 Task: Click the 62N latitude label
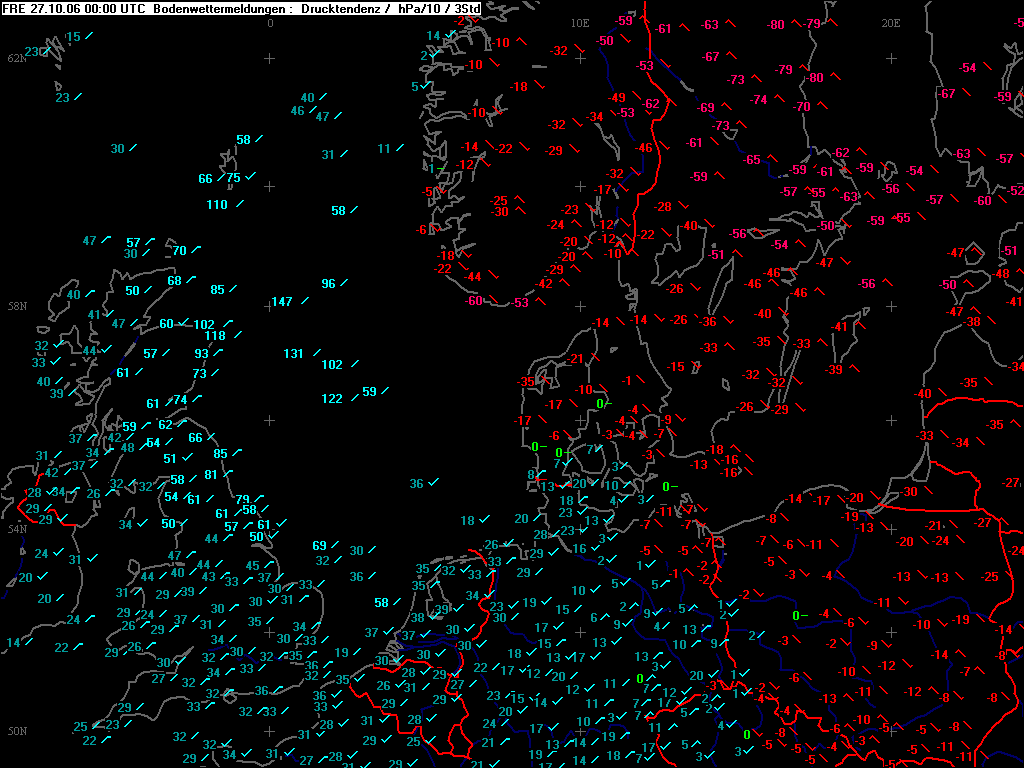click(17, 58)
